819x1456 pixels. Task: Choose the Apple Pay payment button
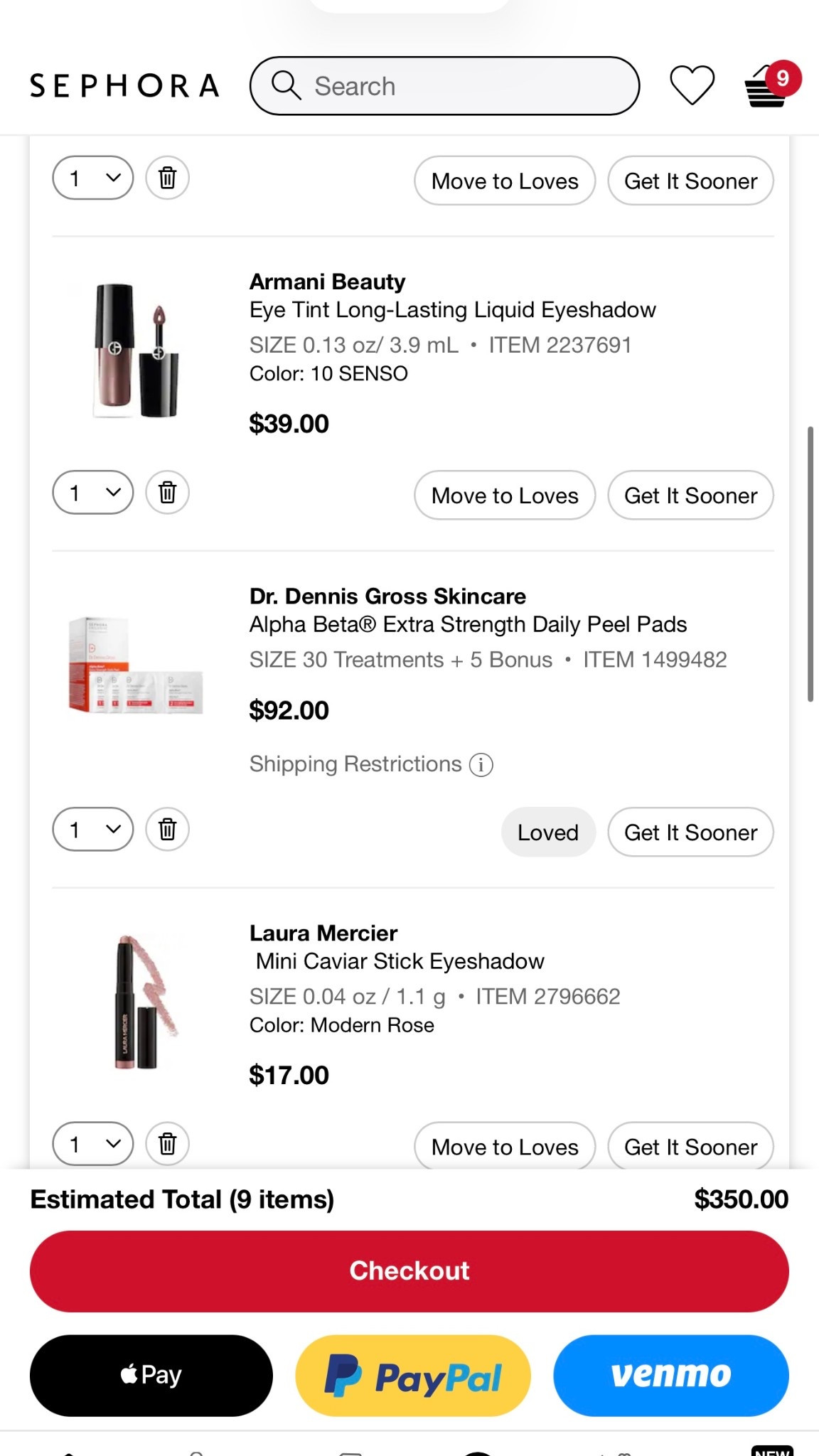pos(151,1376)
